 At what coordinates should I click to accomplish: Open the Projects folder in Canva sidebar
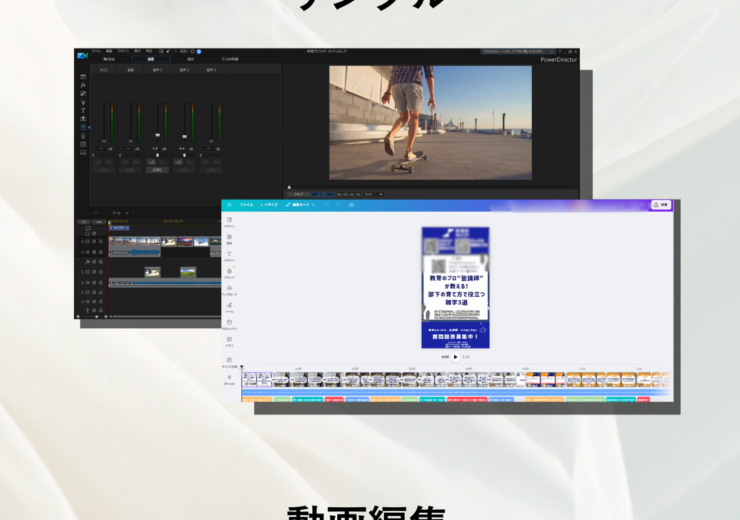point(230,324)
